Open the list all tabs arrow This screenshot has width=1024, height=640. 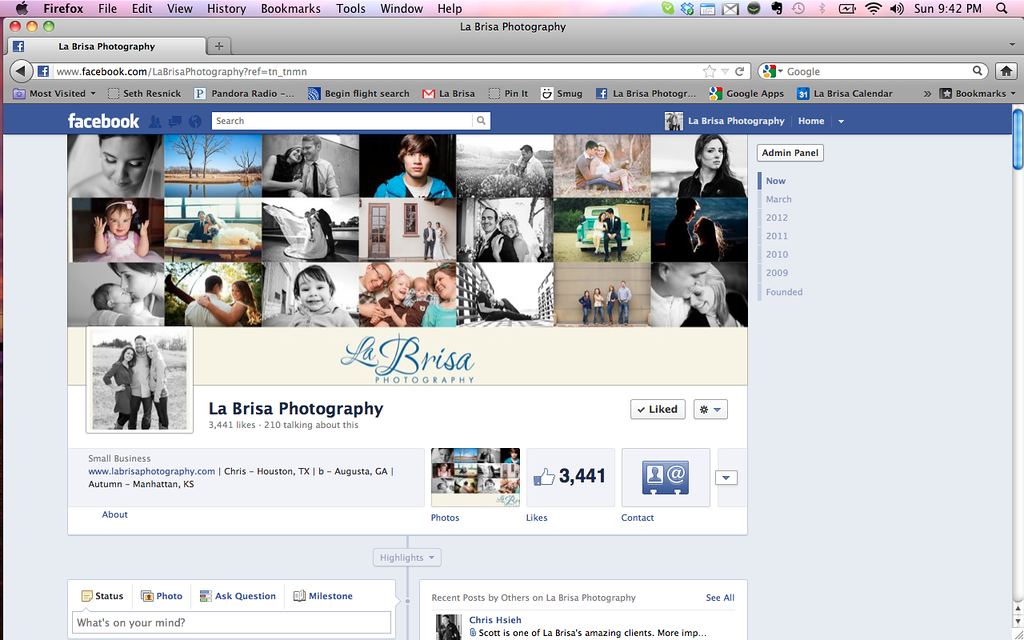pos(1012,46)
